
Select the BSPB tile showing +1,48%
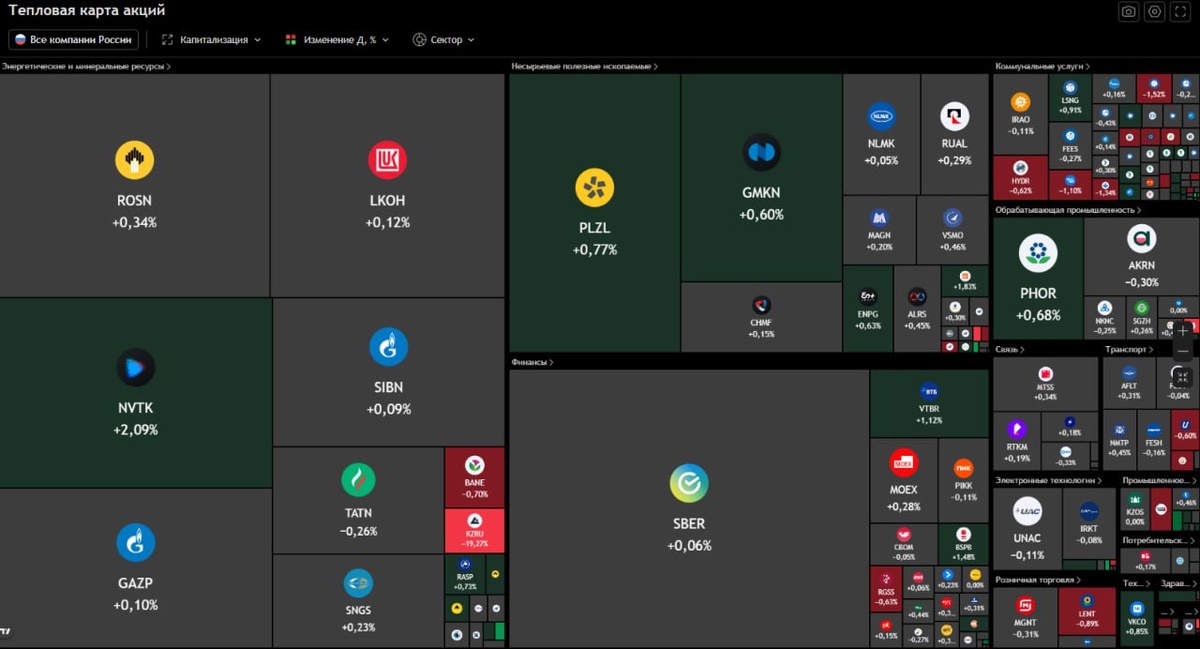(x=964, y=543)
